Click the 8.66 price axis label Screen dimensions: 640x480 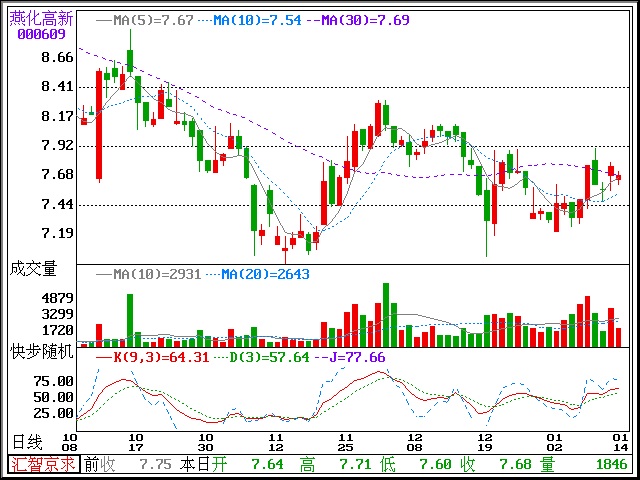point(57,57)
